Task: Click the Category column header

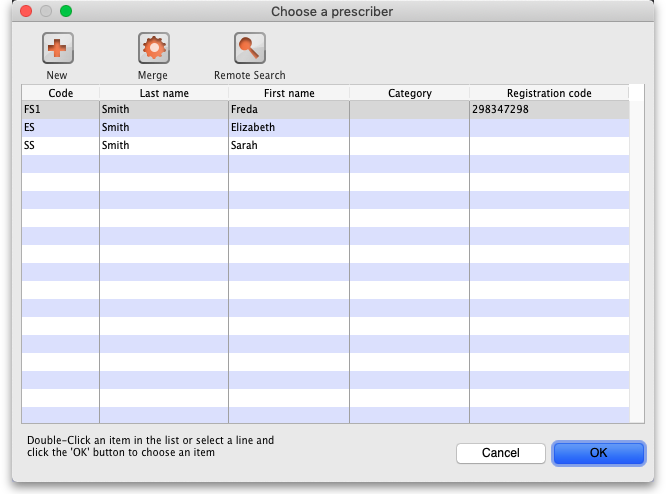Action: click(409, 93)
